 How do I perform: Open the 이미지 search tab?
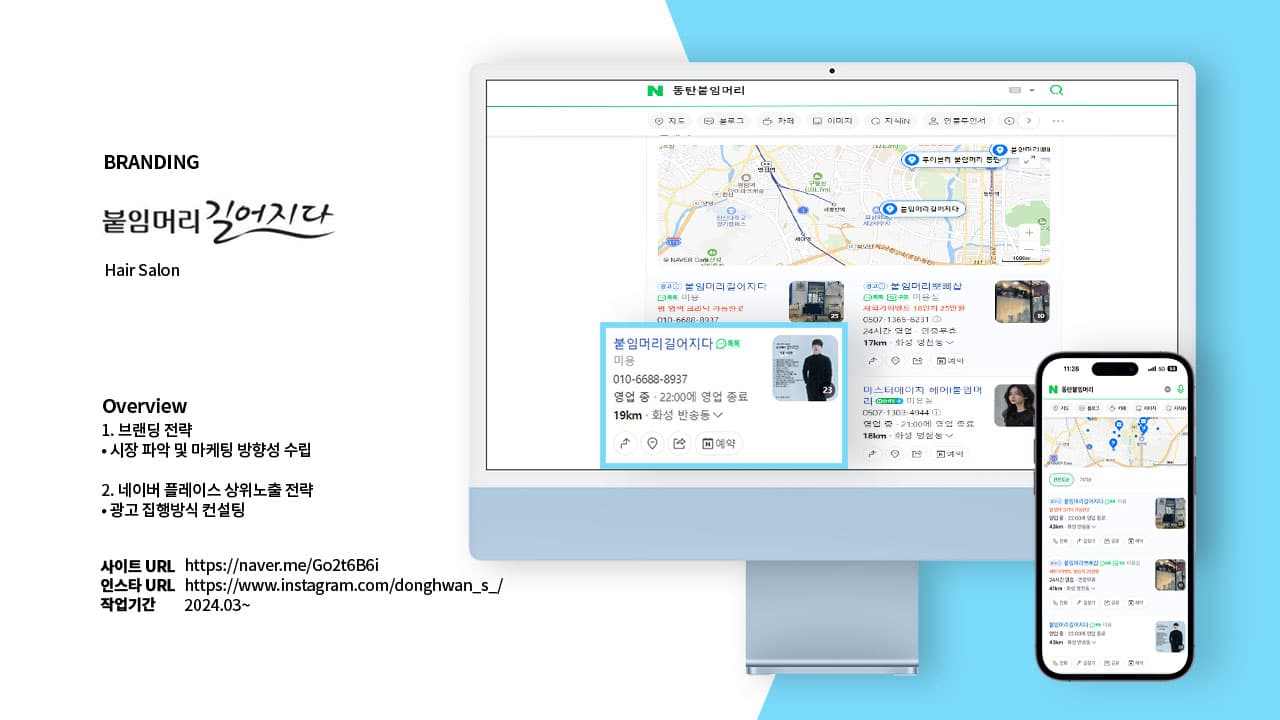click(x=836, y=120)
